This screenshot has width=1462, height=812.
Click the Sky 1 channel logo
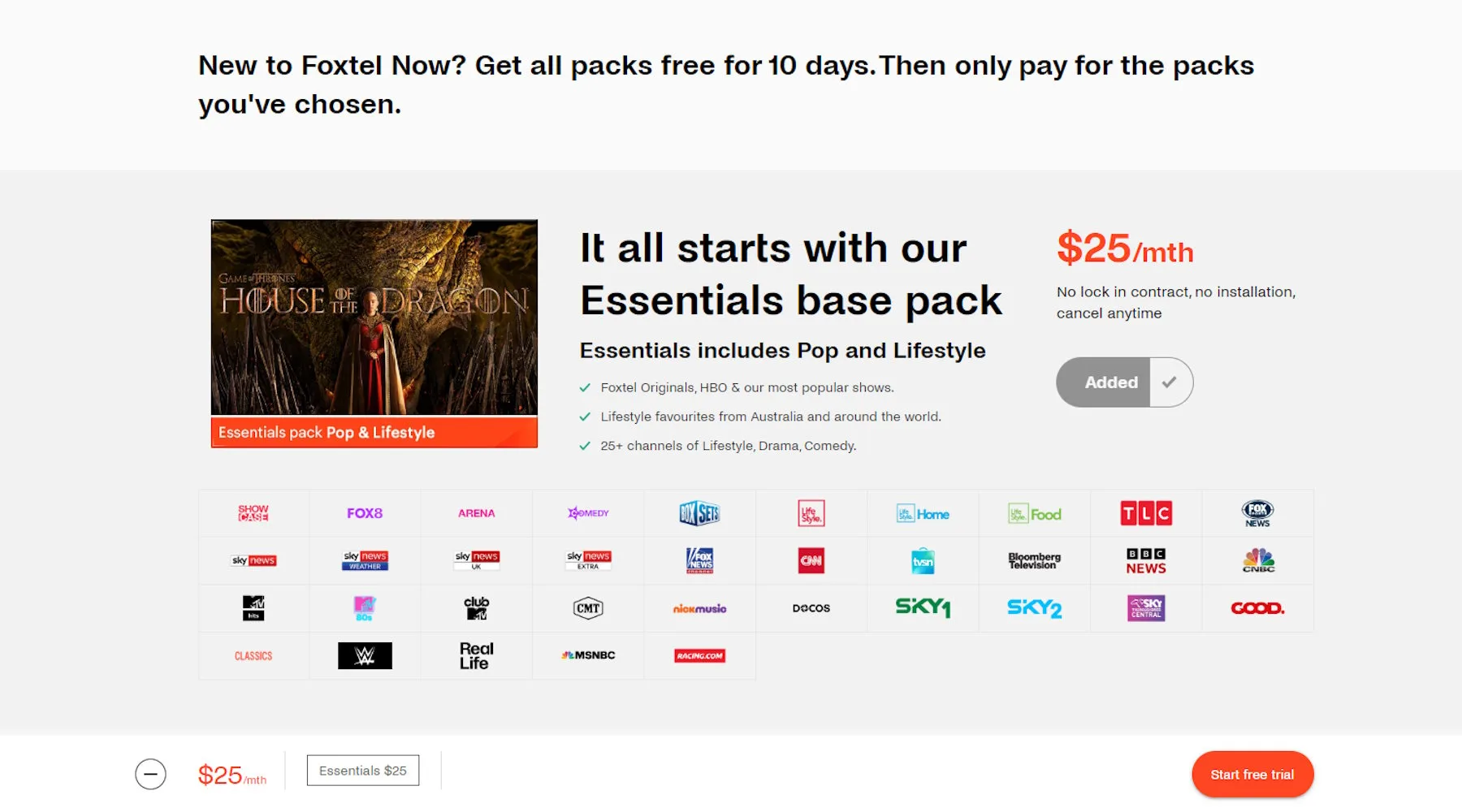tap(923, 608)
